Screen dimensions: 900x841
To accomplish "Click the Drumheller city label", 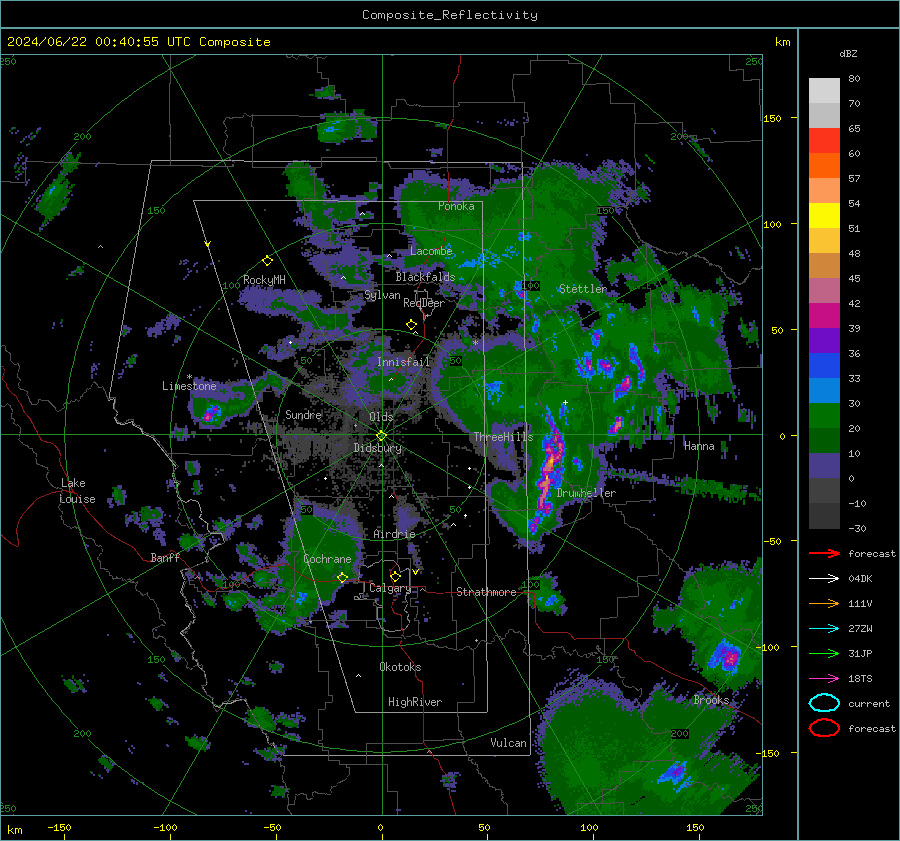I will (x=586, y=493).
